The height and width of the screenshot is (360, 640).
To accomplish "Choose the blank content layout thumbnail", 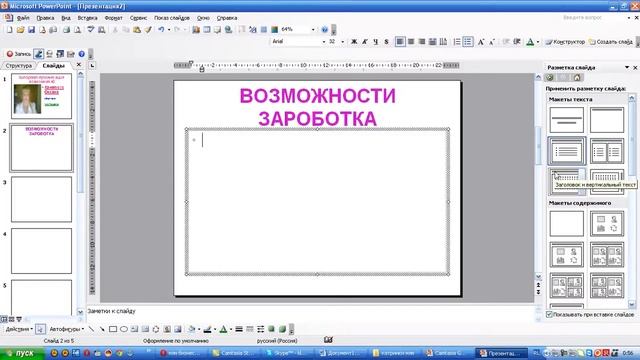I will pyautogui.click(x=567, y=224).
